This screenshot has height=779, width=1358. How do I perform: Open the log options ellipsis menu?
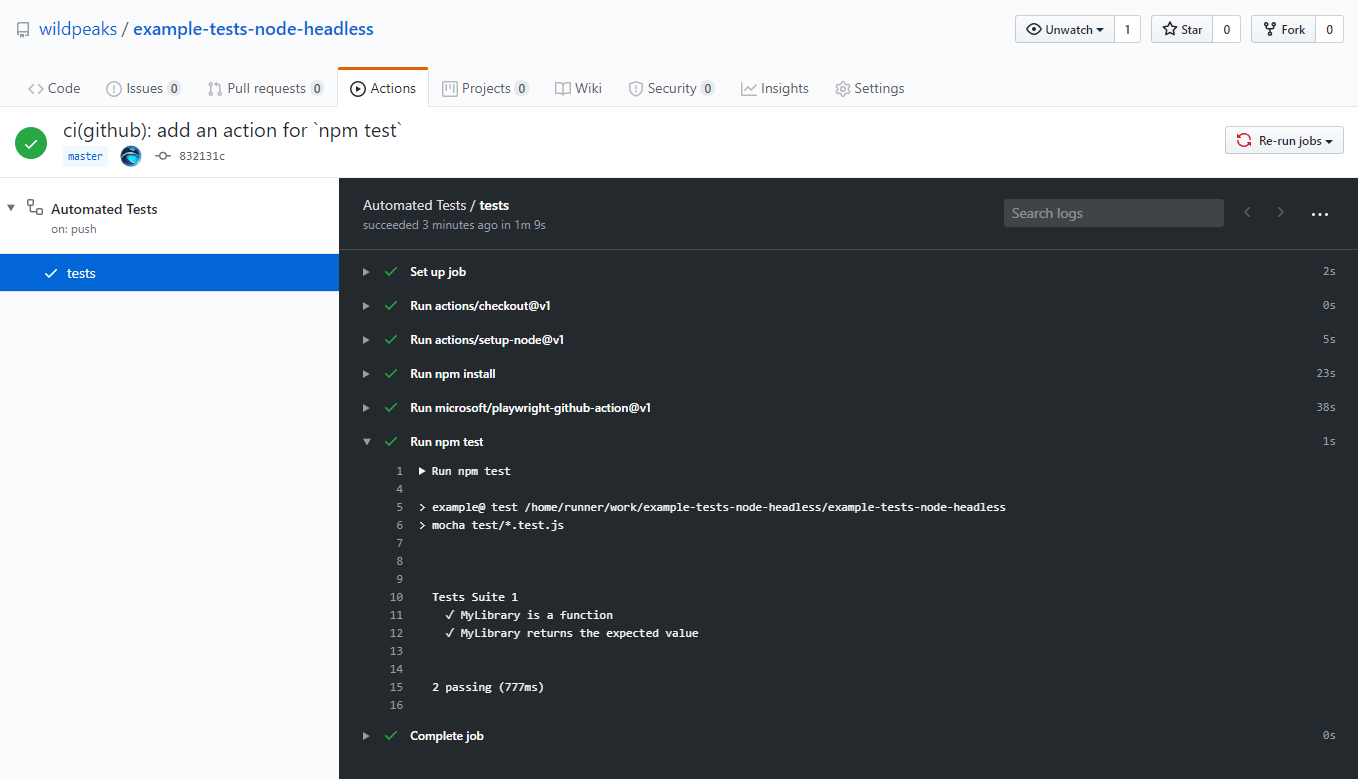(x=1320, y=214)
